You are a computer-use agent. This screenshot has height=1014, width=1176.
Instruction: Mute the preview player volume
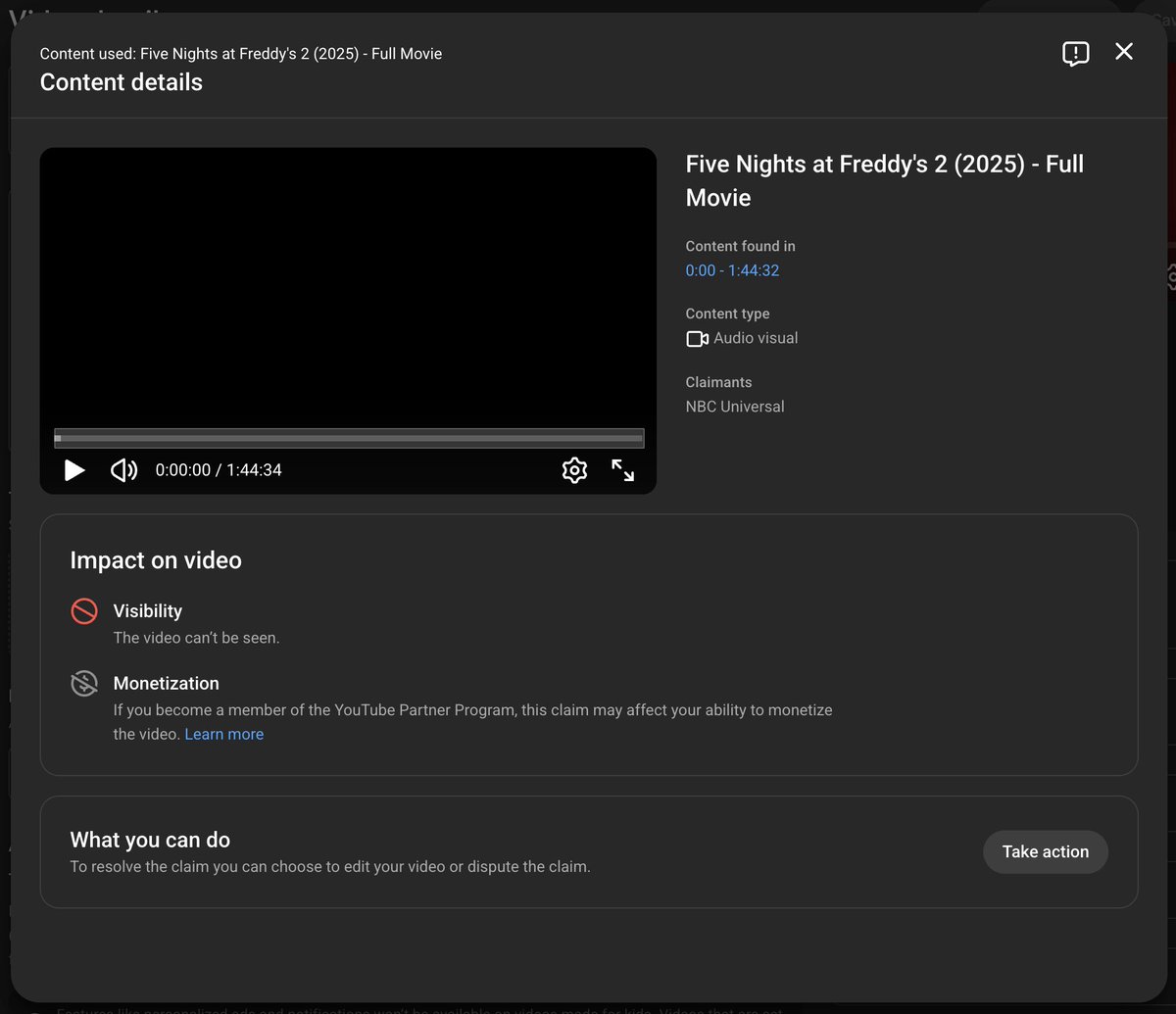pos(123,470)
